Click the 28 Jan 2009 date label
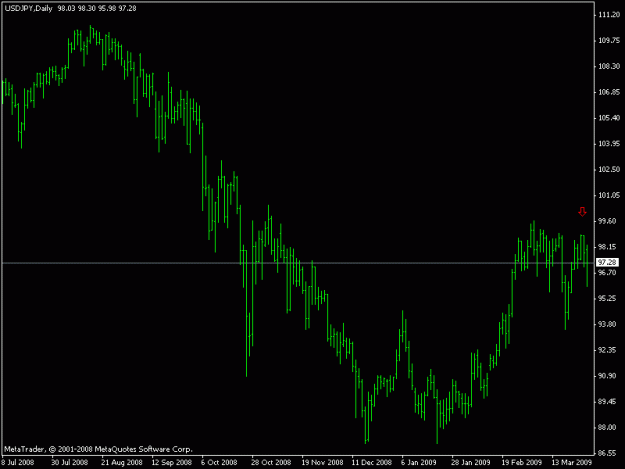This screenshot has height=469, width=625. (x=471, y=462)
